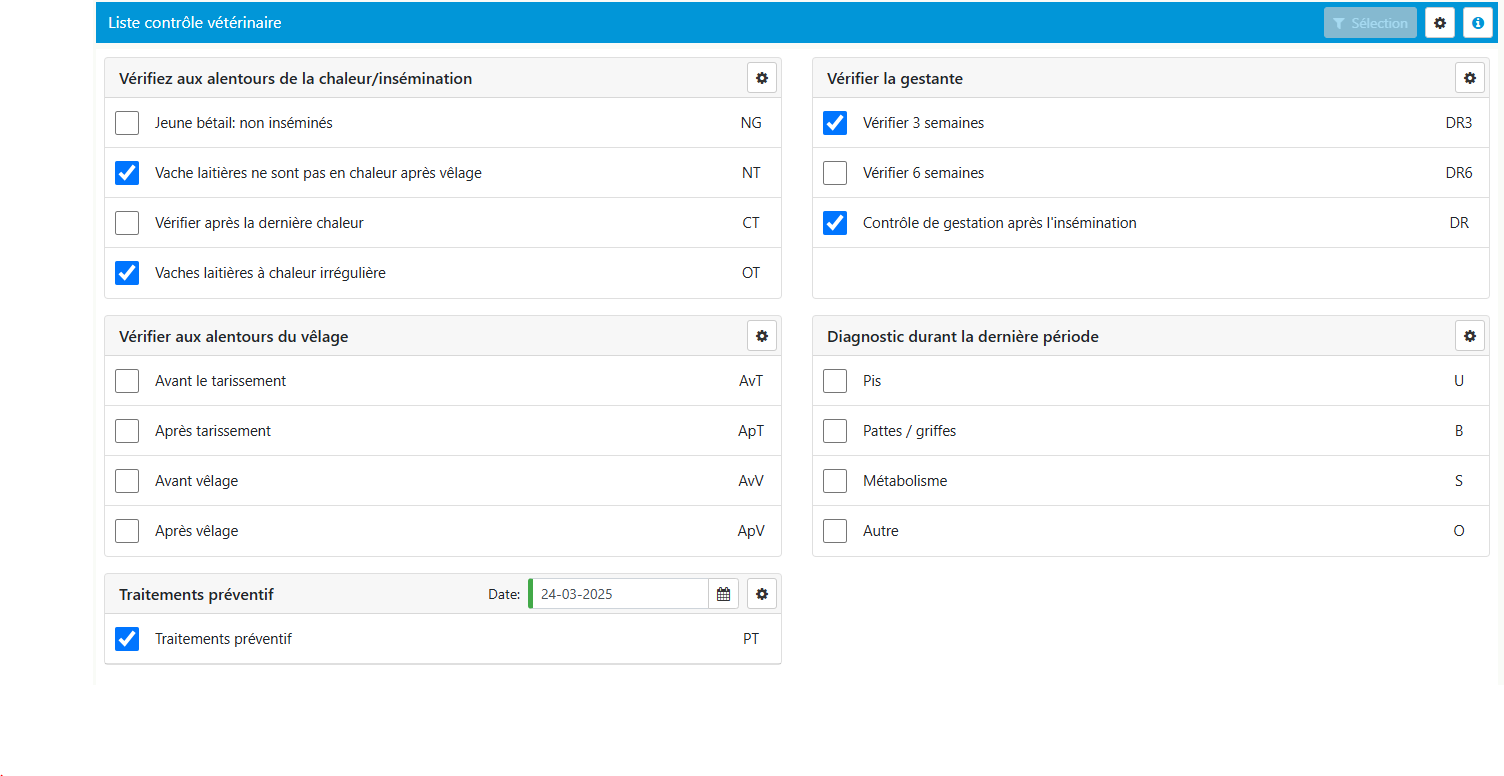
Task: Click the AvT code
Action: 751,381
